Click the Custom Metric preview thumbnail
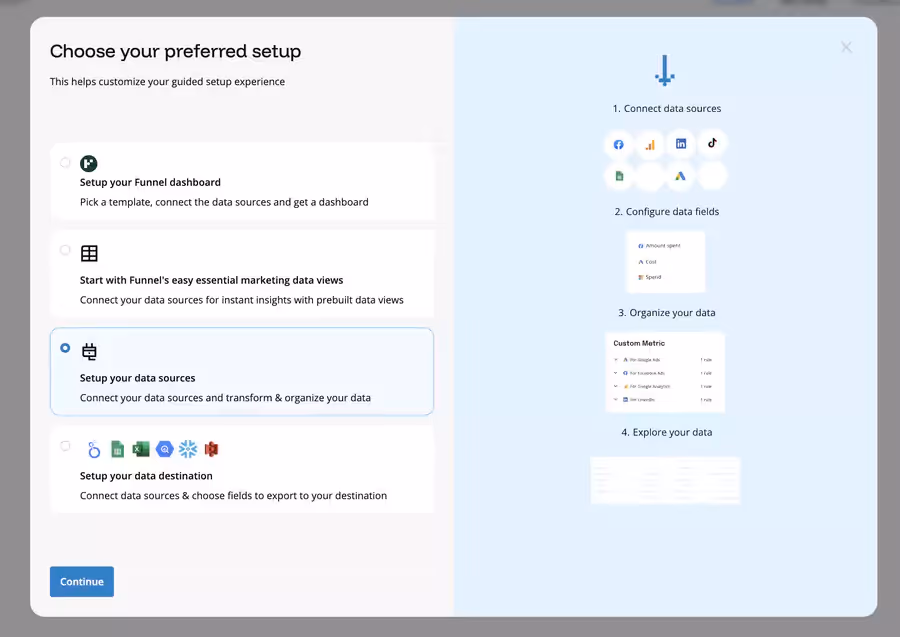Viewport: 900px width, 637px height. [665, 372]
